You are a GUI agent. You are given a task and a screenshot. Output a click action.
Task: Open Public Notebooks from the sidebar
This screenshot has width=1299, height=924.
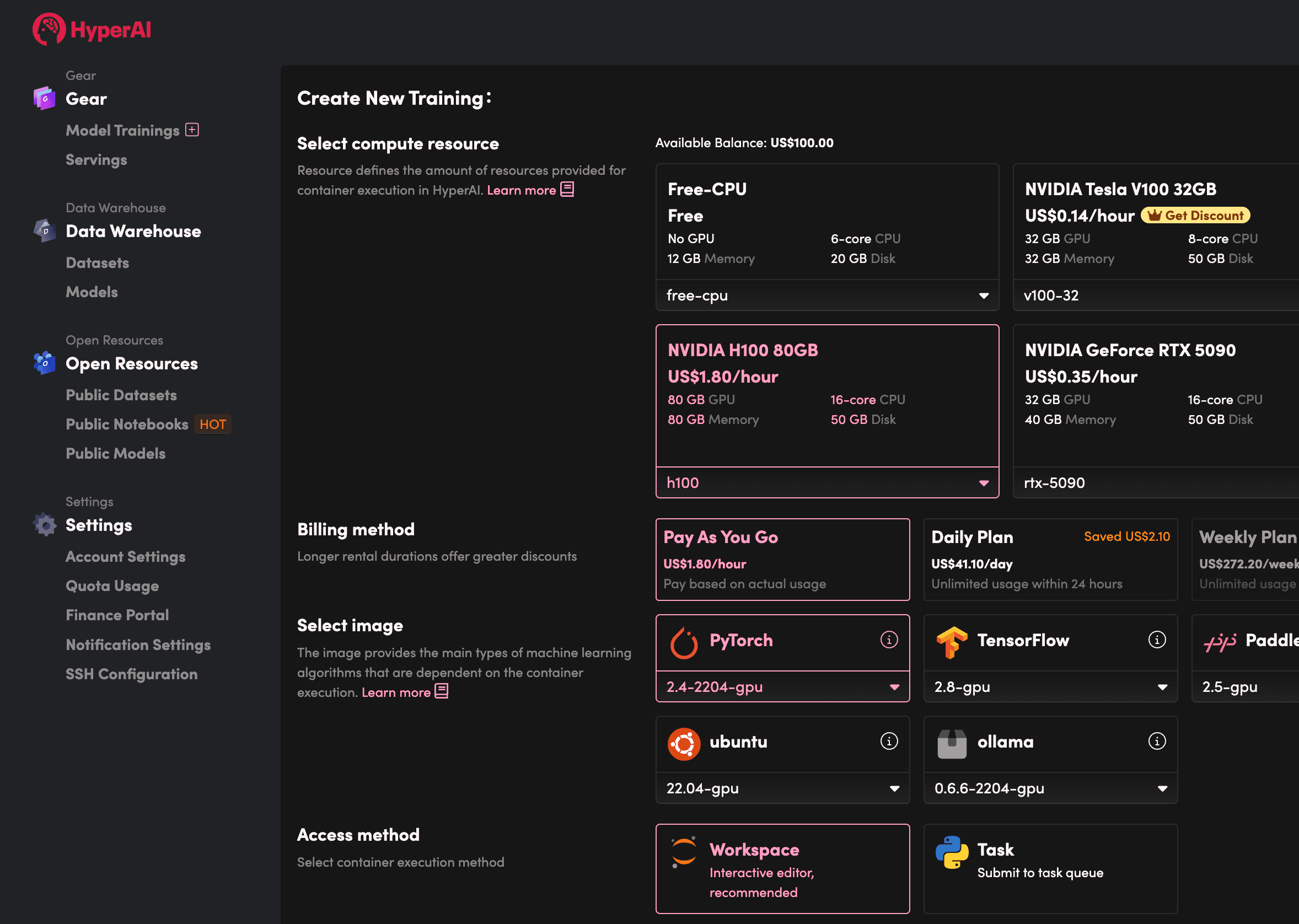pyautogui.click(x=127, y=424)
